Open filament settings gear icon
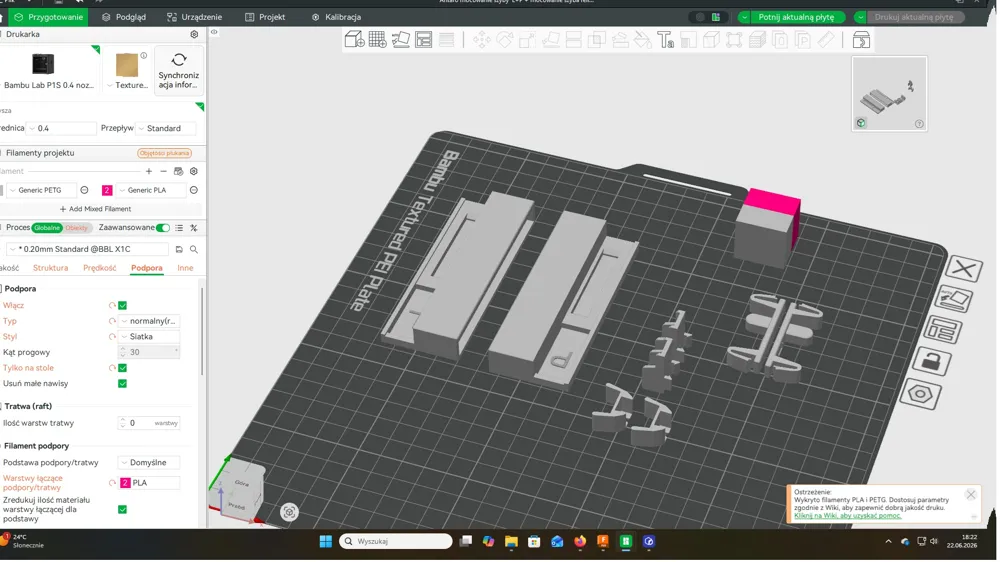1000x562 pixels. 194,171
